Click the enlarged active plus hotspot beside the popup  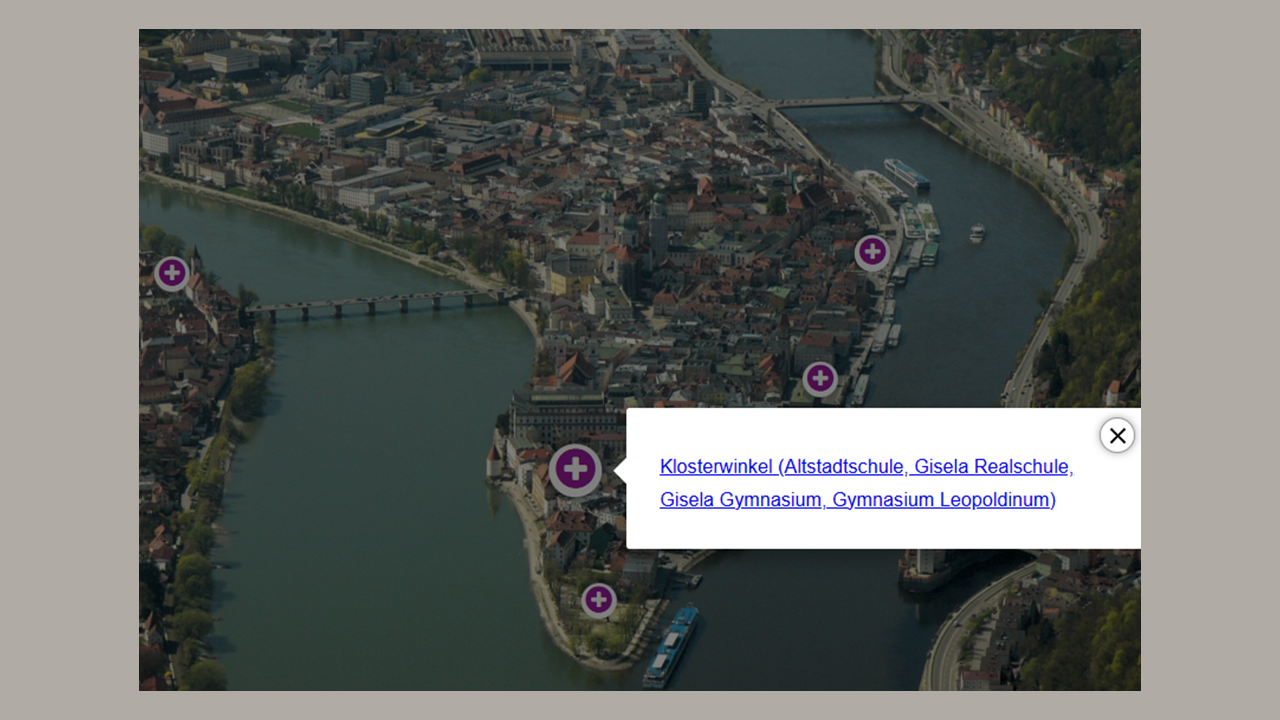coord(575,469)
